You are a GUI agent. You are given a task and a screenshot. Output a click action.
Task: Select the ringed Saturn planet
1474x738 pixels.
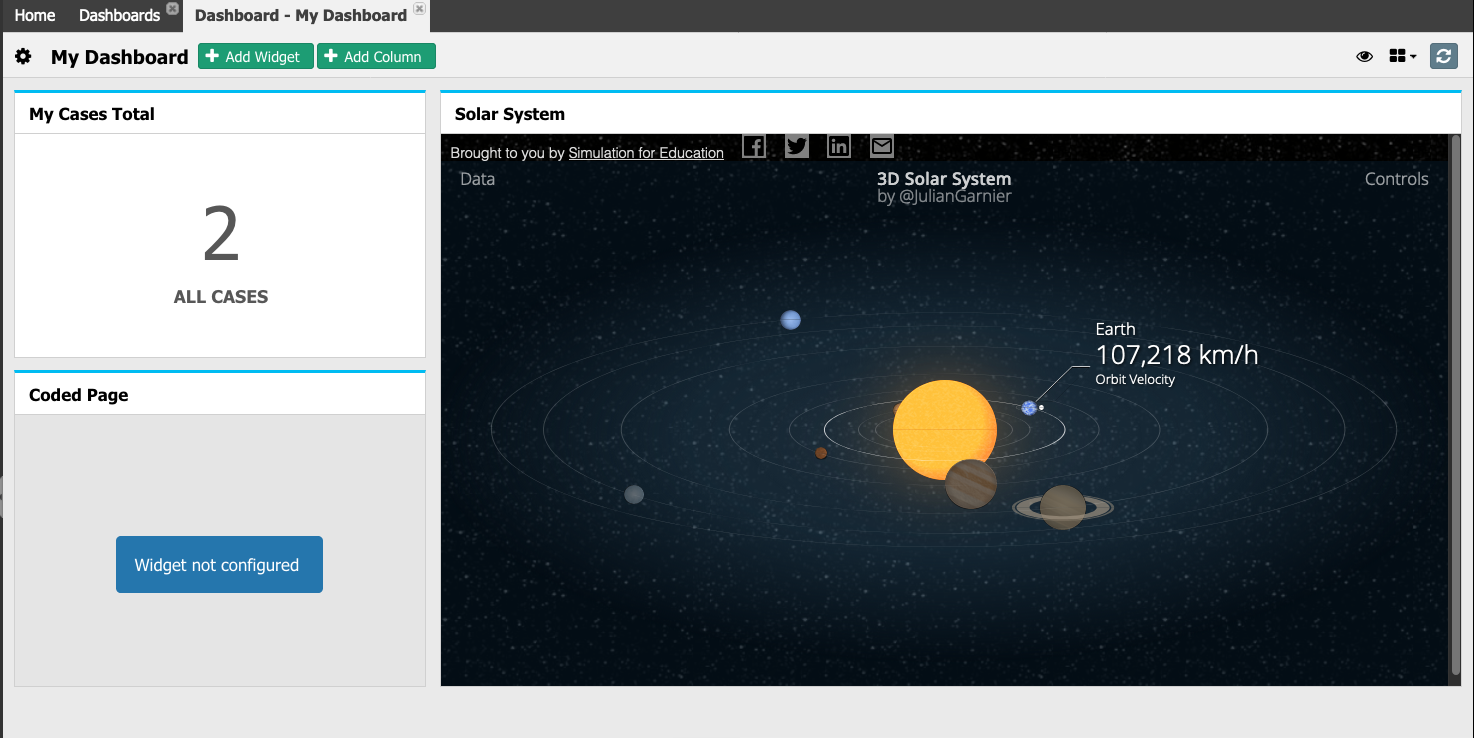1063,507
